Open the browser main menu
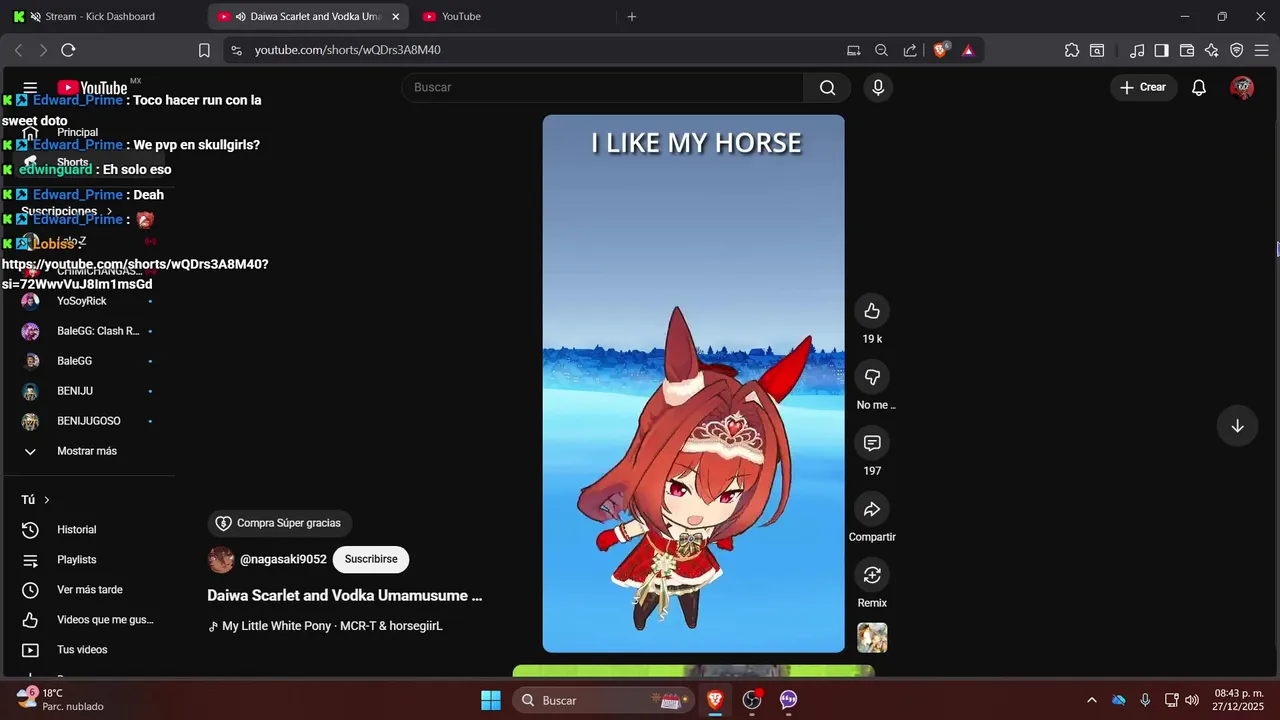 [1263, 50]
